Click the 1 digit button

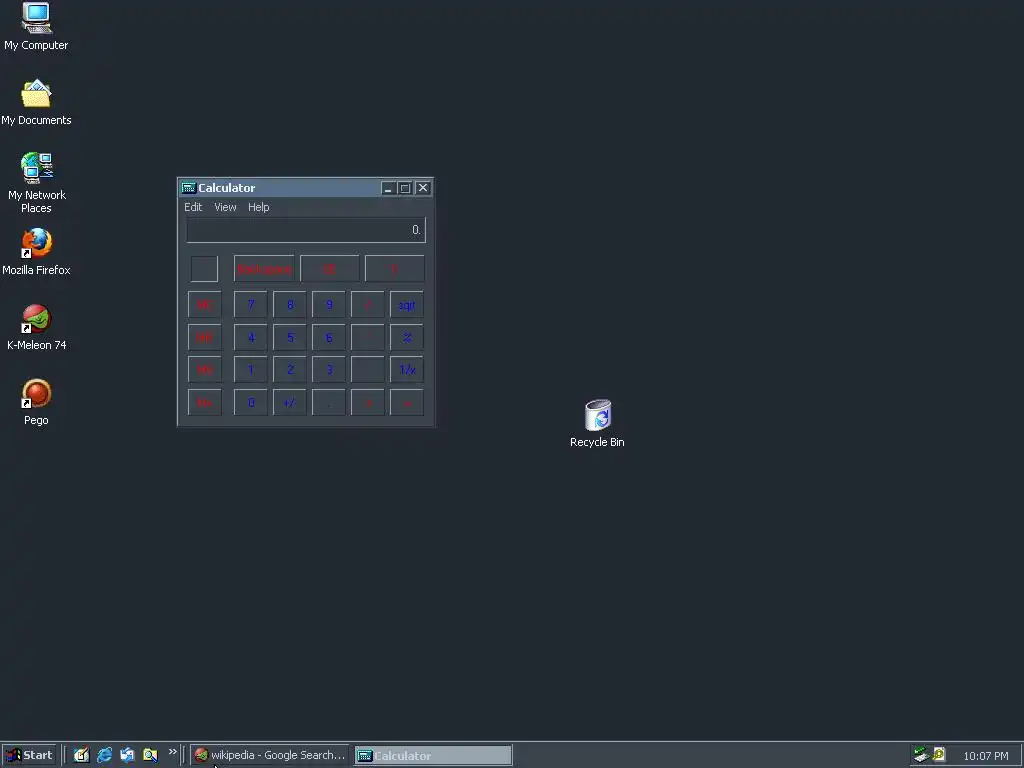[x=251, y=370]
